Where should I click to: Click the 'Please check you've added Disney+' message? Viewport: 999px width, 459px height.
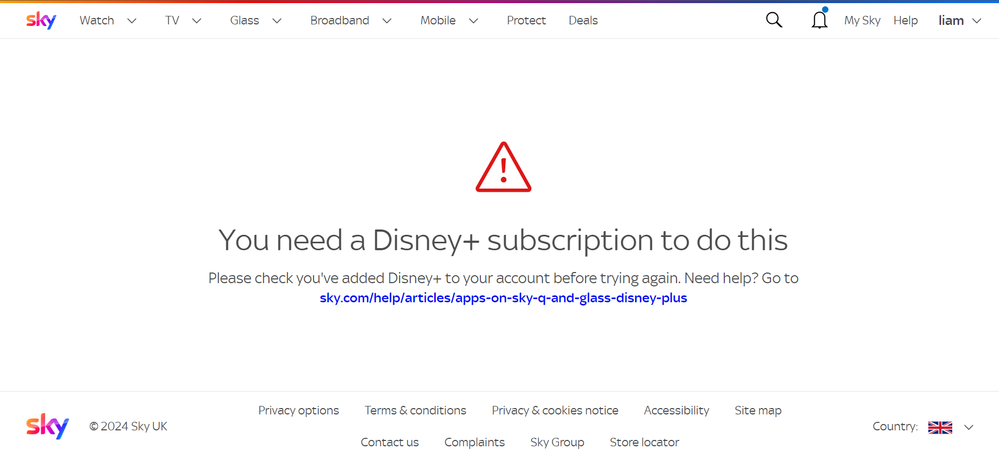coord(503,279)
